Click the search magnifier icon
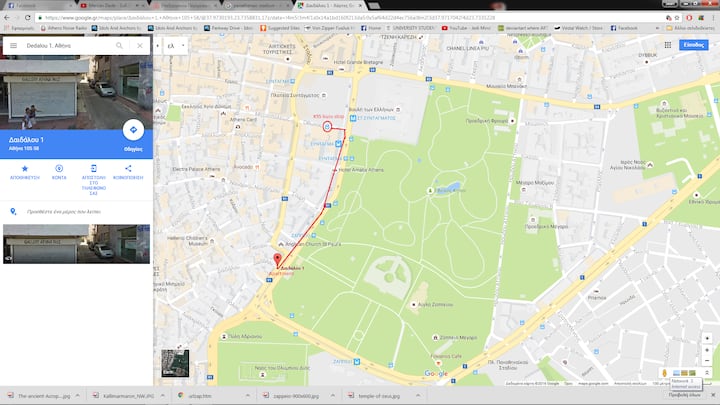 119,46
